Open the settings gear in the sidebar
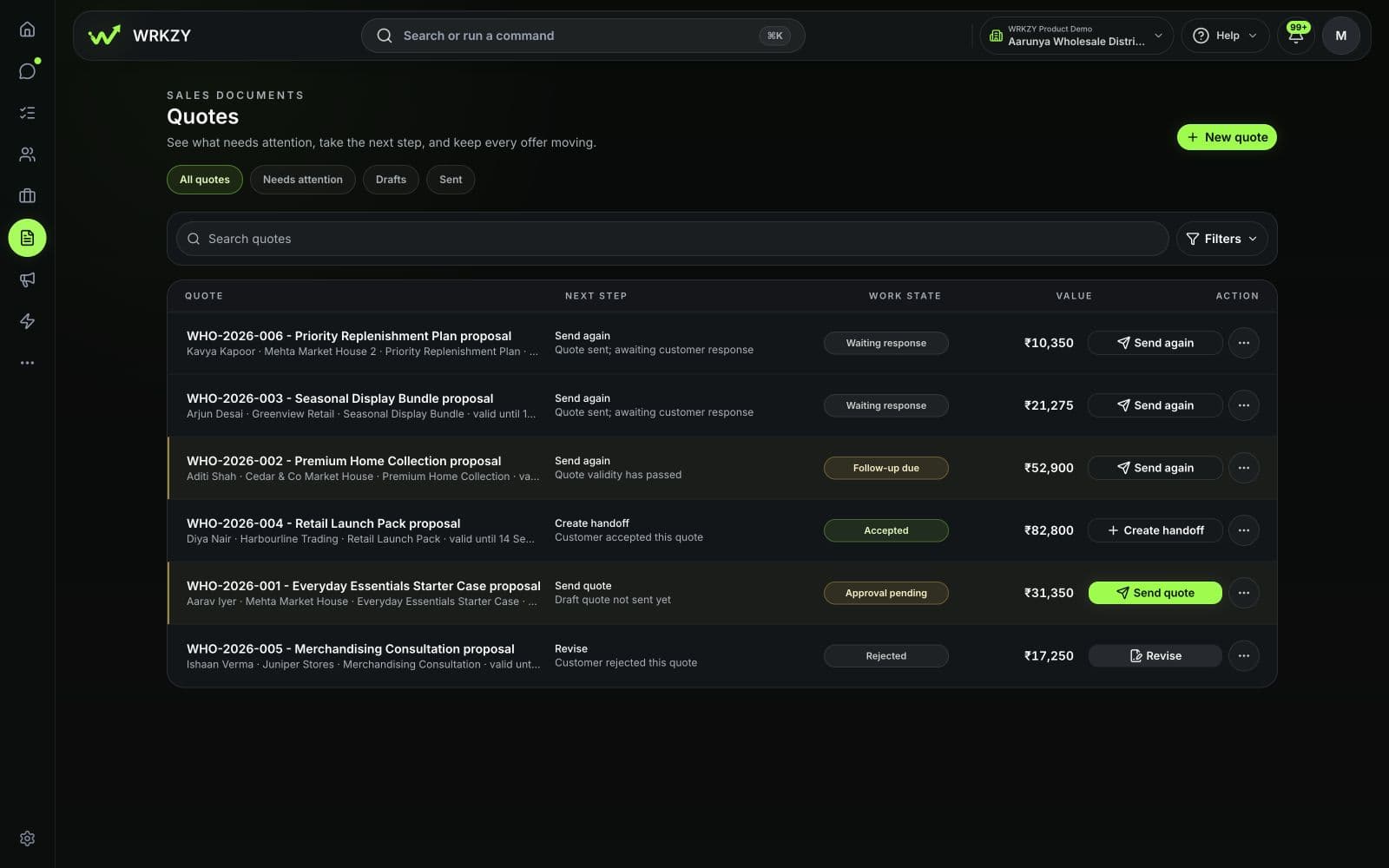1389x868 pixels. [x=27, y=838]
